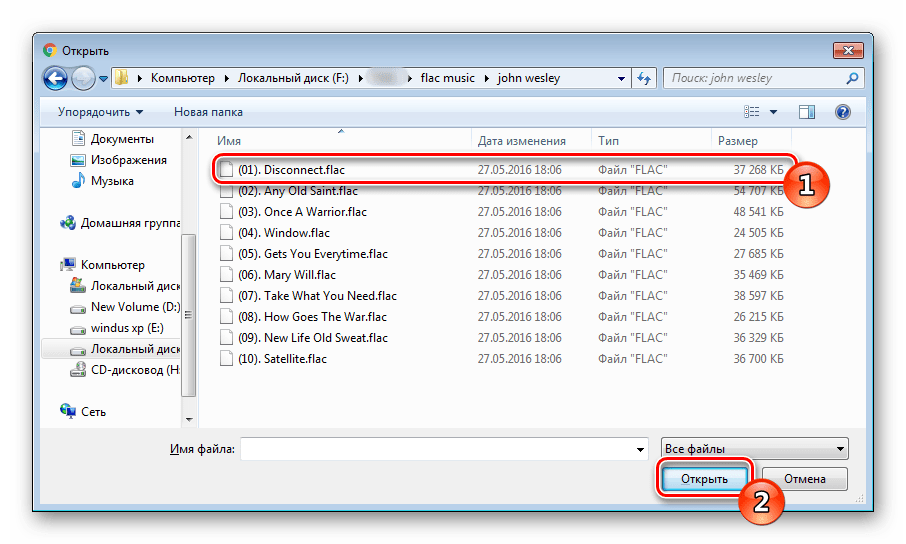The image size is (906, 544).
Task: Select Сеть in navigation pane
Action: point(83,412)
